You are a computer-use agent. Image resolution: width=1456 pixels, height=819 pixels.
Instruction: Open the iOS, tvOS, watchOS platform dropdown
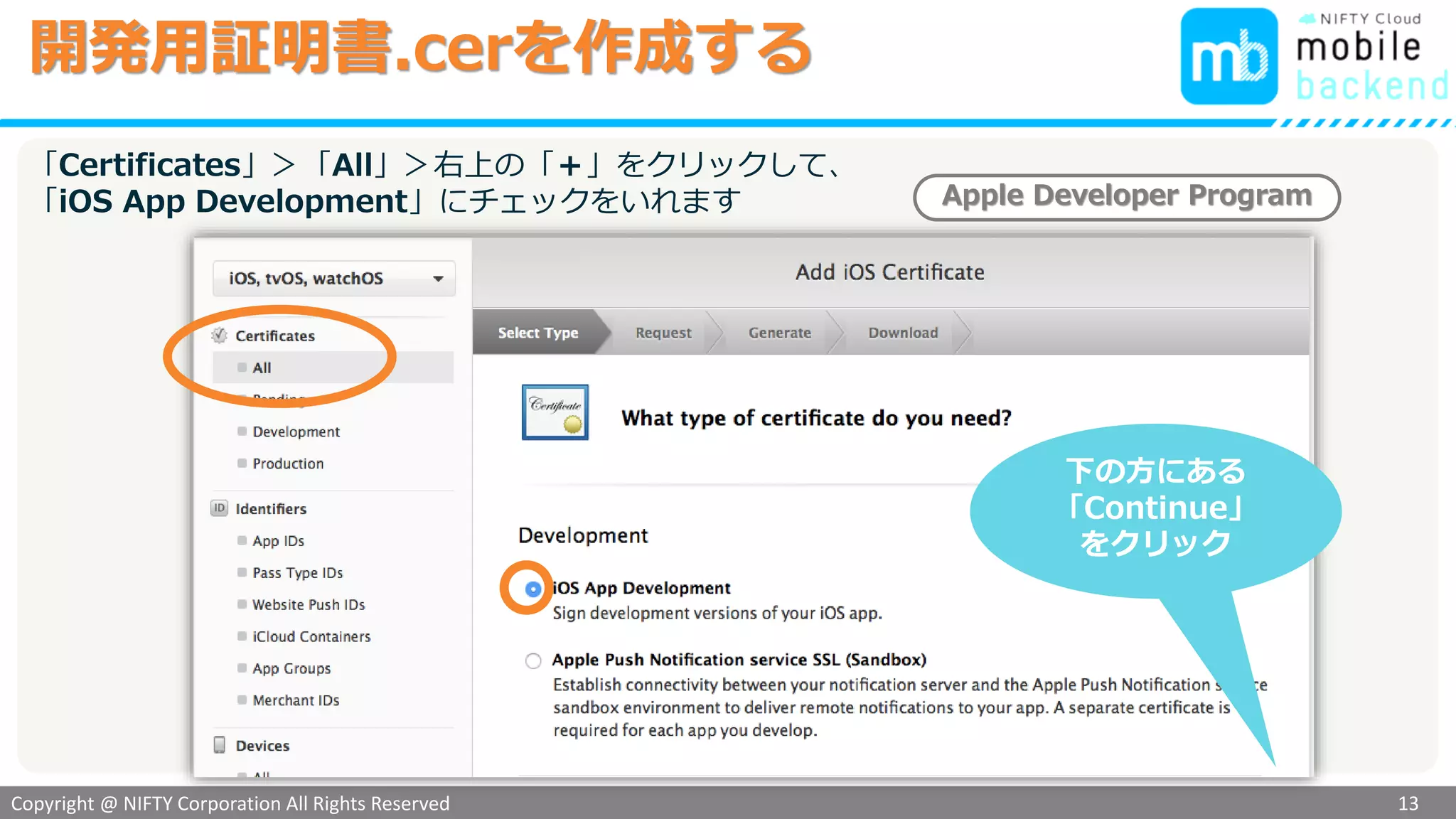tap(333, 279)
